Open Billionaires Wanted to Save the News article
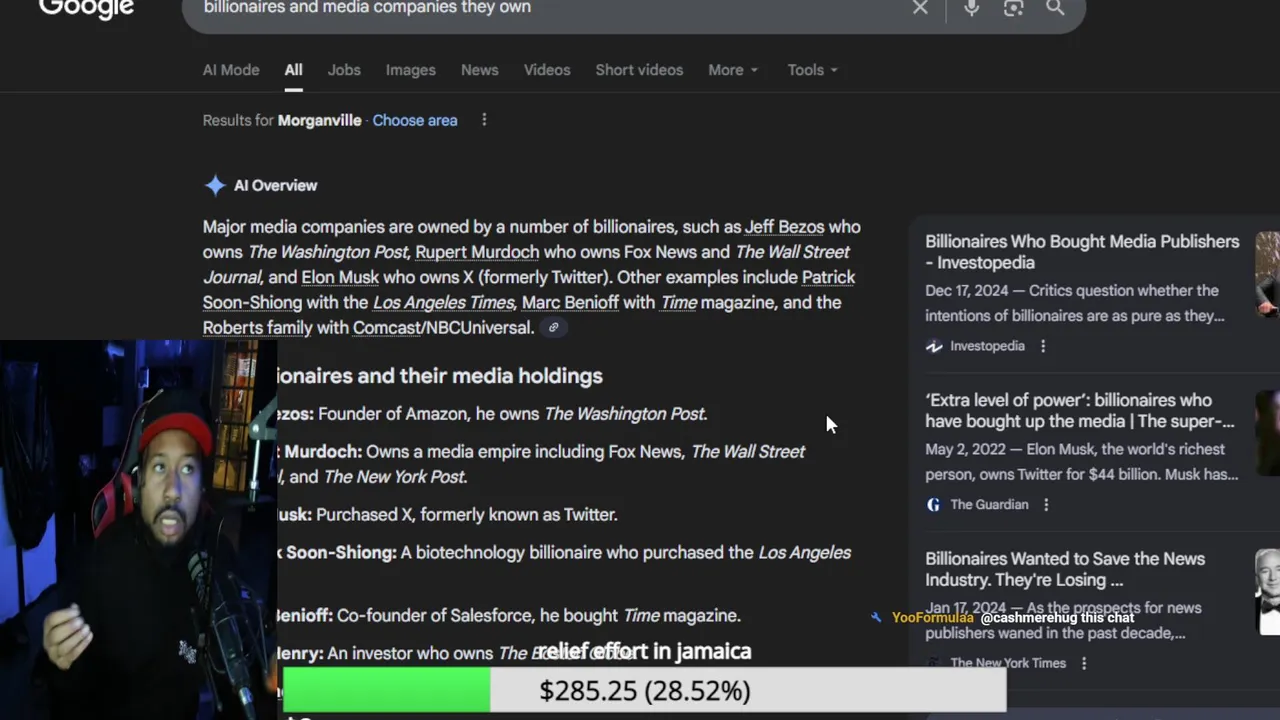Viewport: 1280px width, 720px height. coord(1065,569)
